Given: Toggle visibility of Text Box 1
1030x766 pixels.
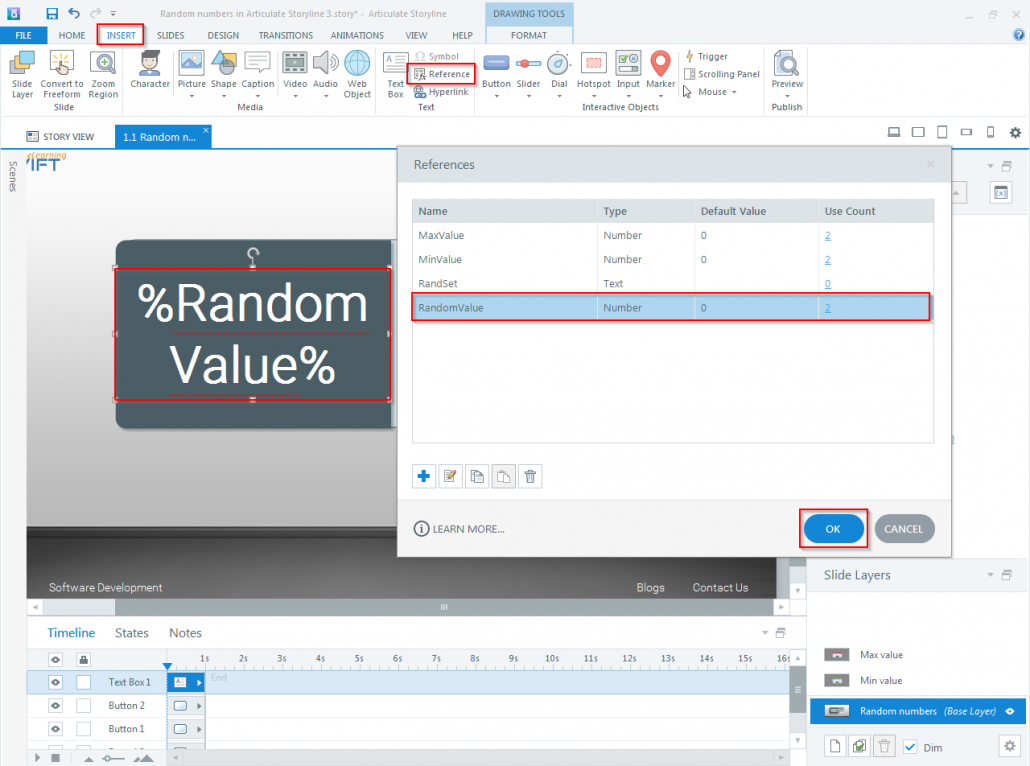Looking at the screenshot, I should [55, 681].
